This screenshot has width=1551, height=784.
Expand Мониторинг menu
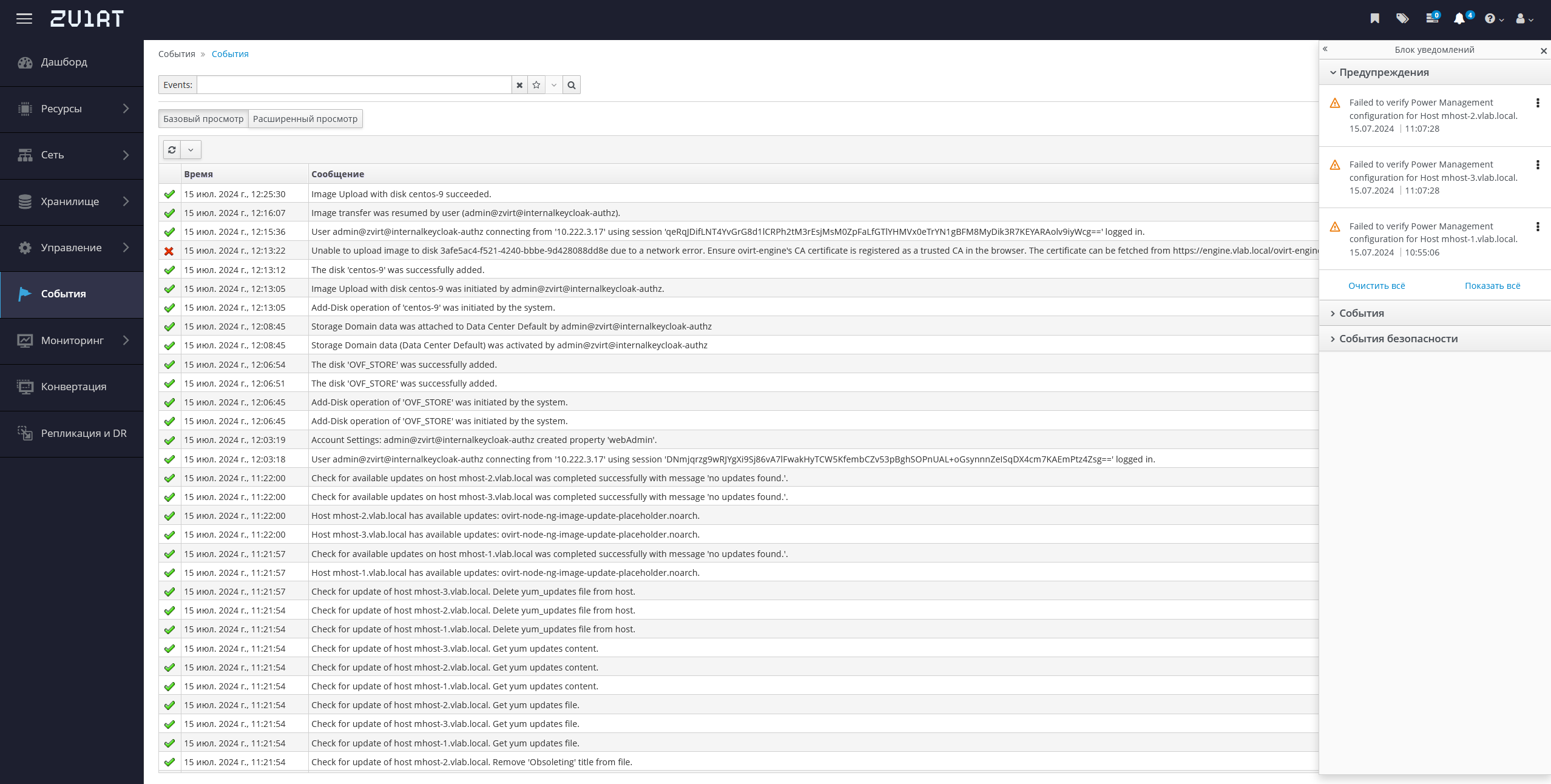[72, 340]
